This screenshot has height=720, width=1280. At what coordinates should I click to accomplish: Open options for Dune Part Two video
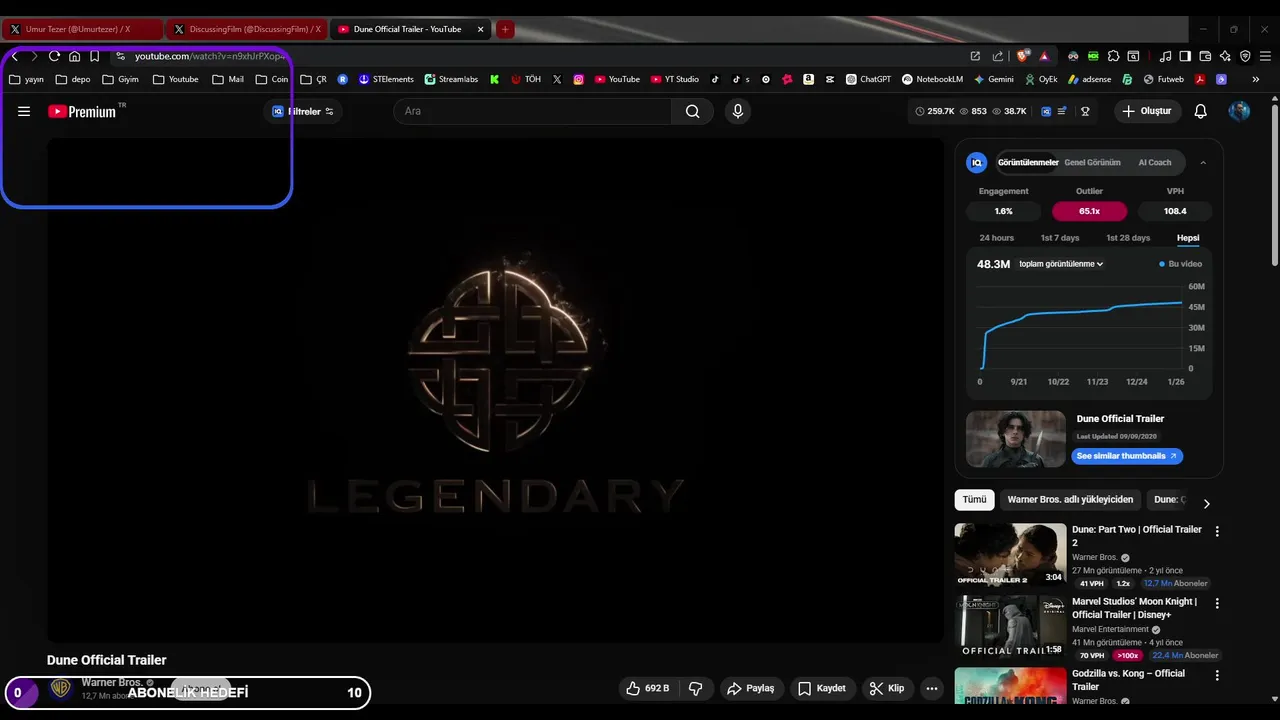pyautogui.click(x=1217, y=531)
